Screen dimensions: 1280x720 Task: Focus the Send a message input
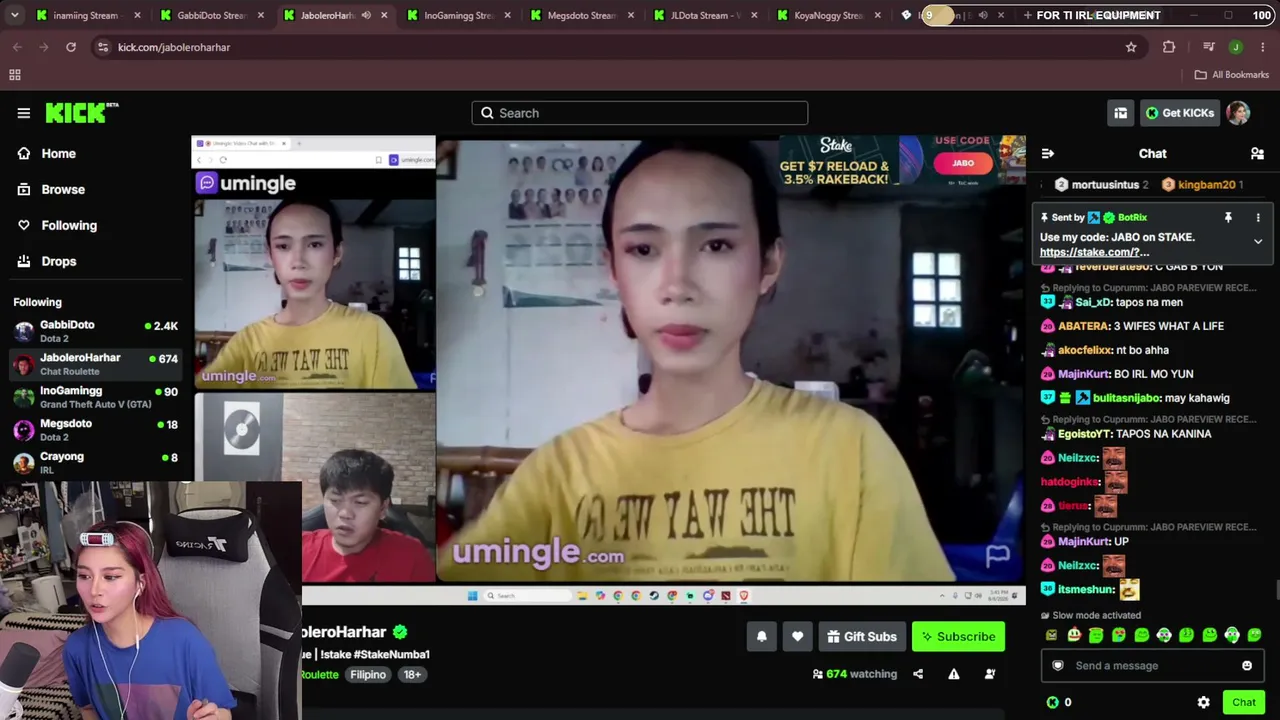1152,665
